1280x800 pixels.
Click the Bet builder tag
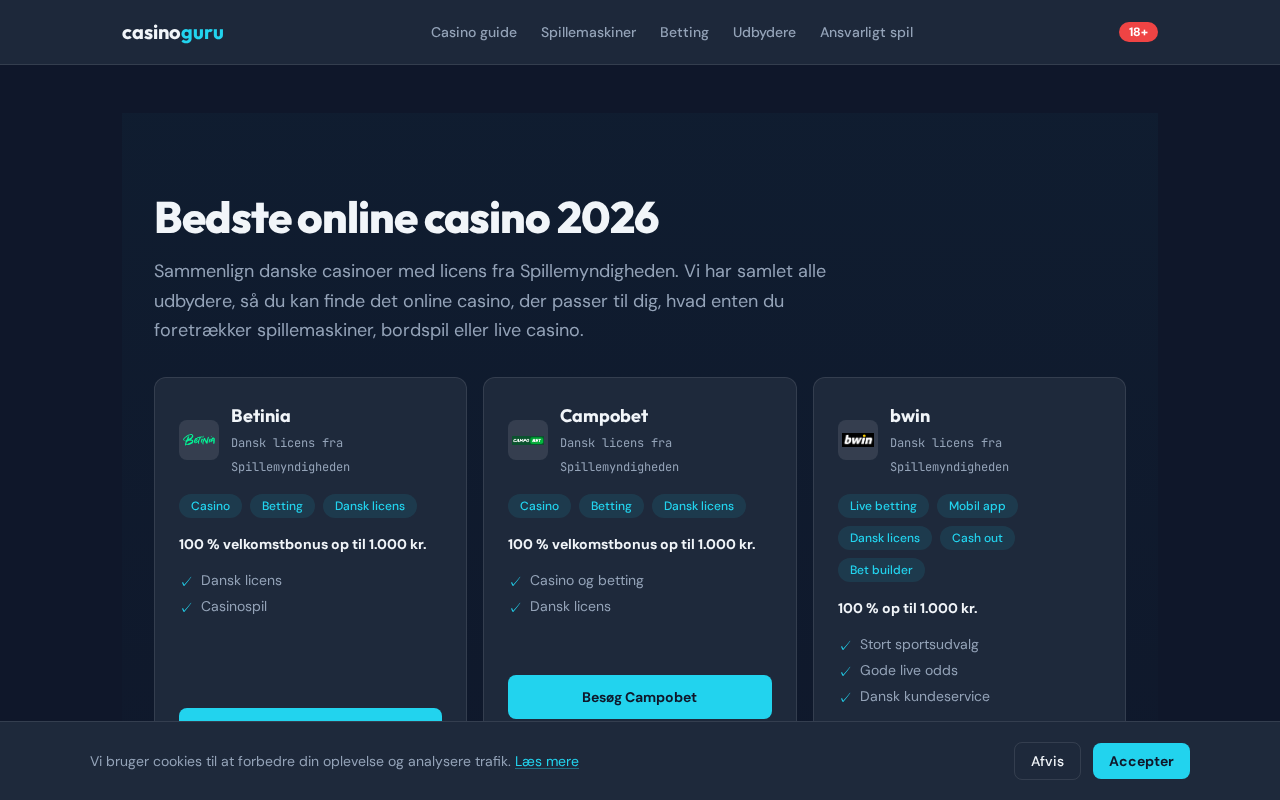click(881, 570)
